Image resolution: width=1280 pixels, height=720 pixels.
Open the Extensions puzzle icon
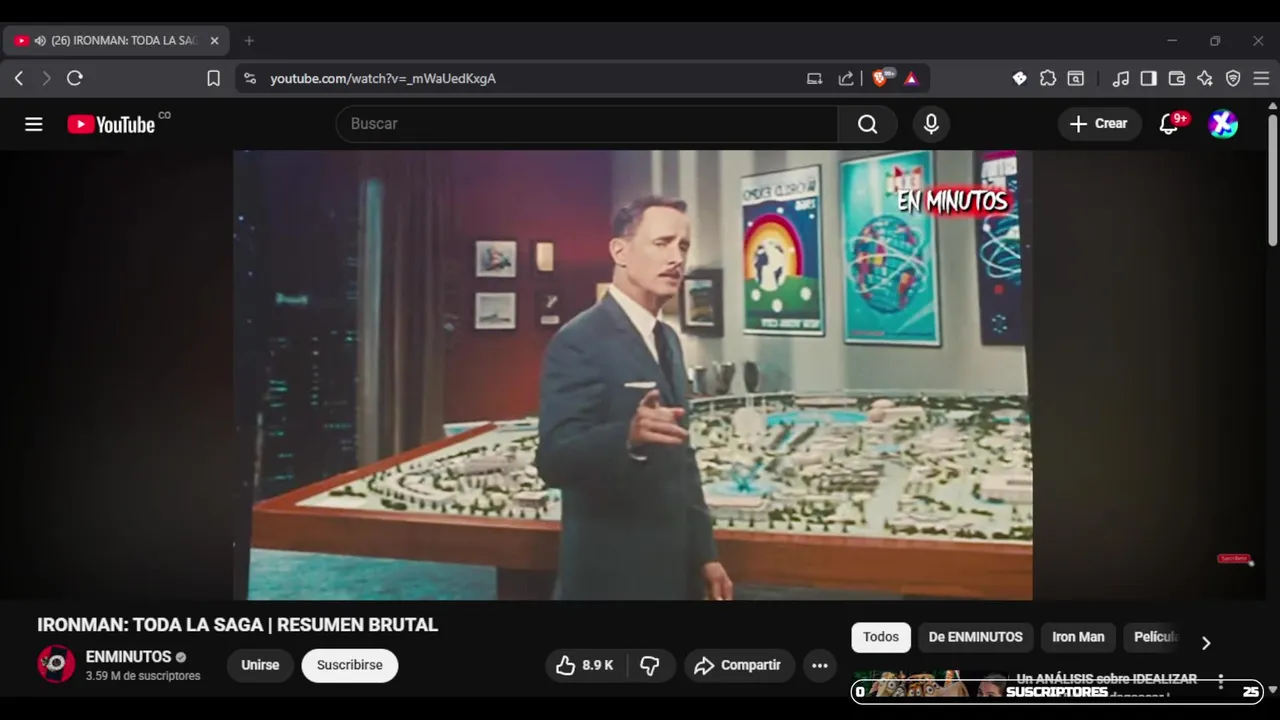(x=1048, y=78)
